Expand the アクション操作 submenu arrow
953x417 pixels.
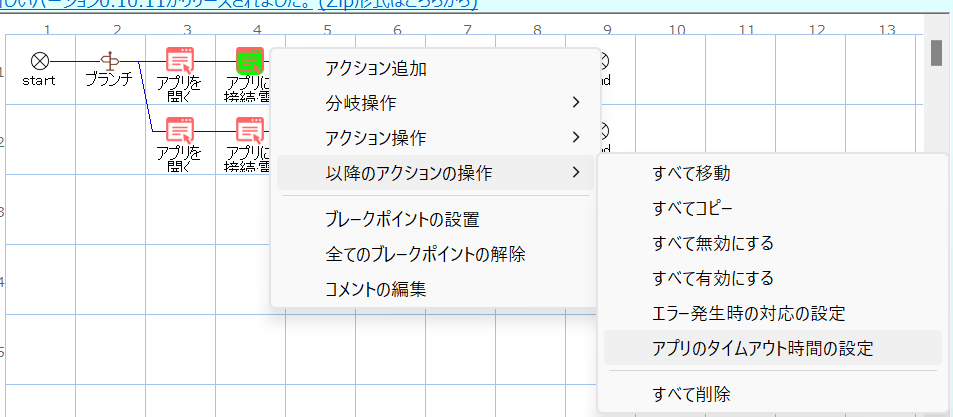[x=575, y=137]
